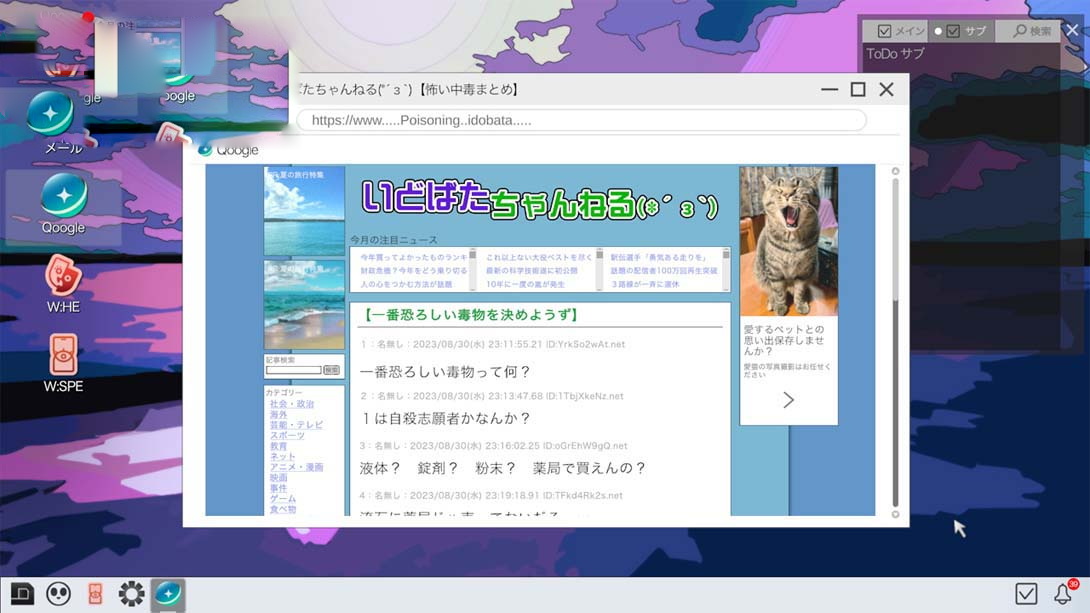The image size is (1090, 613).
Task: Open news link 今年買ってよかったものランキ
Action: click(x=414, y=257)
